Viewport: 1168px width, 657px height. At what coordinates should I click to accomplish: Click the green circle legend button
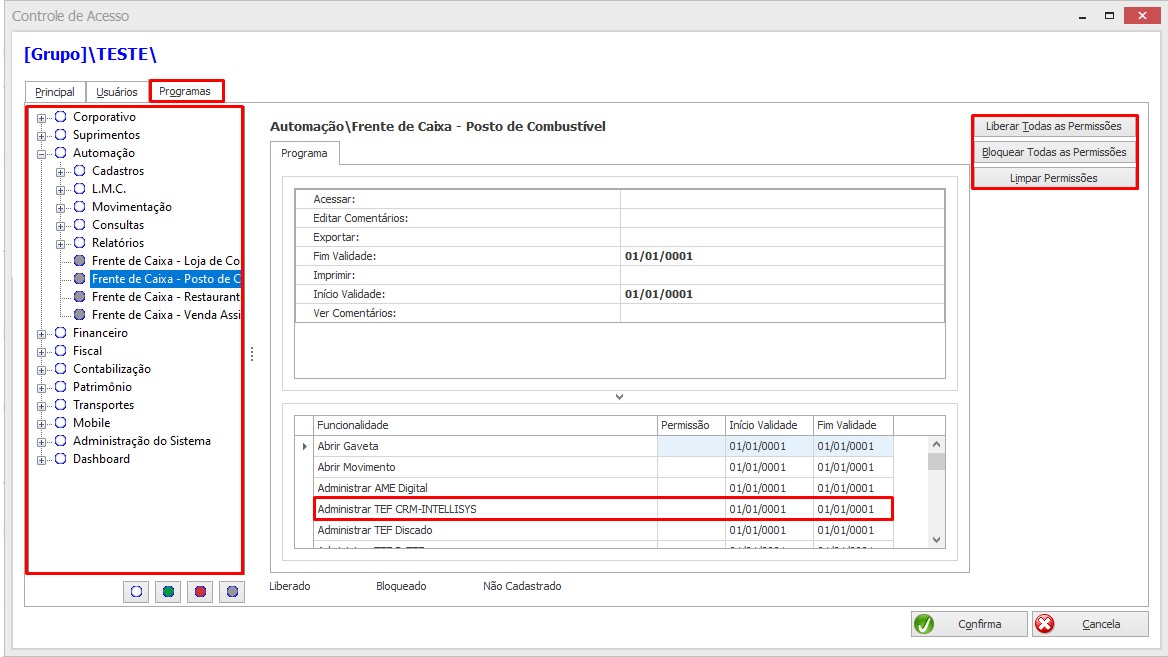click(x=168, y=591)
